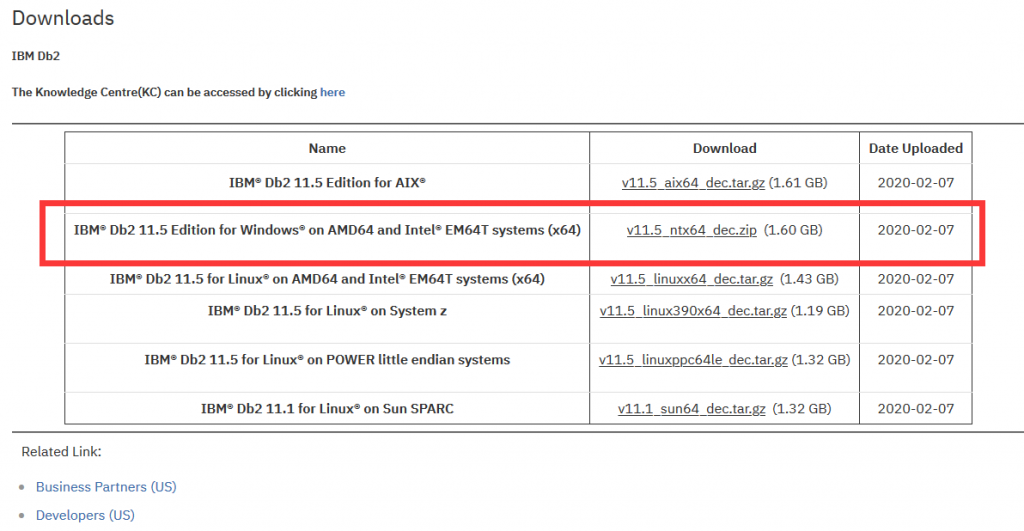Click the (1.61 GB) size in AIX row

tap(798, 183)
